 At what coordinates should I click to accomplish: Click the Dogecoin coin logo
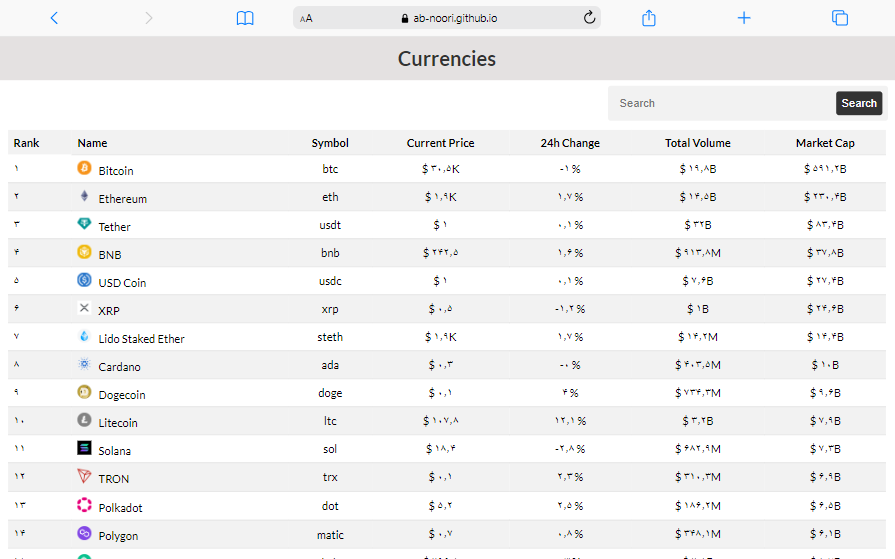[84, 392]
